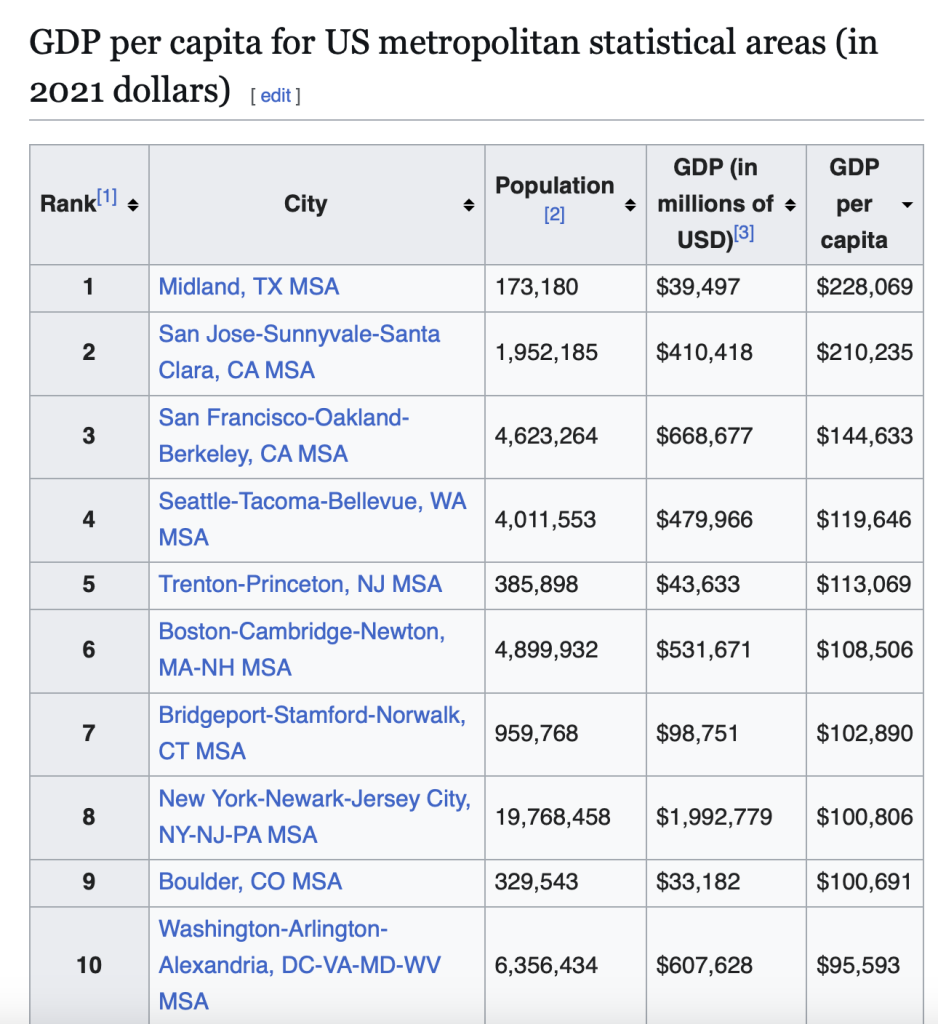Image resolution: width=938 pixels, height=1024 pixels.
Task: Open footnote [1] next to Rank
Action: (x=107, y=197)
